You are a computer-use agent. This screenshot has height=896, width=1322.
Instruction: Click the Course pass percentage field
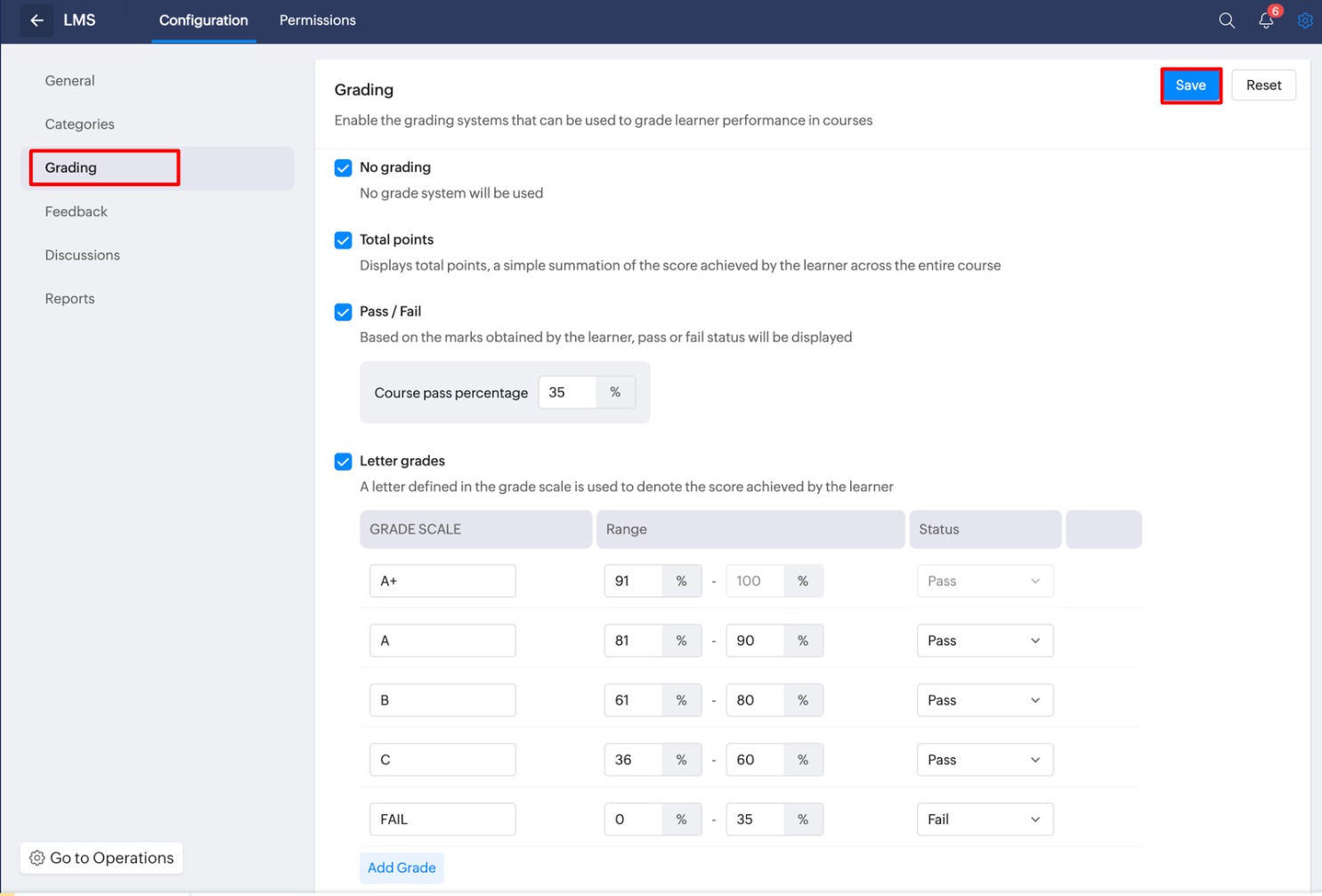pyautogui.click(x=567, y=392)
